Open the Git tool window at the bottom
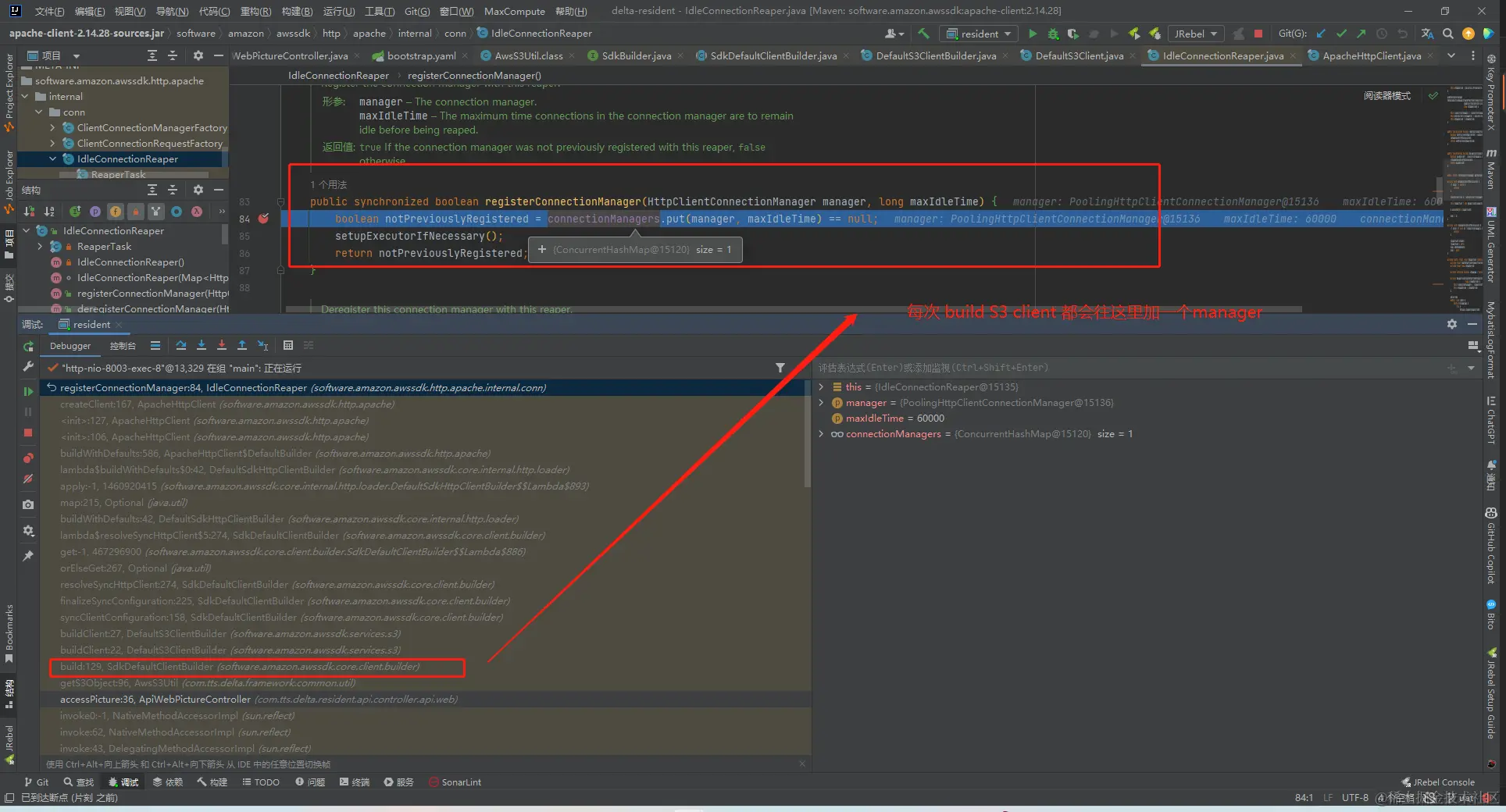1506x812 pixels. click(36, 782)
